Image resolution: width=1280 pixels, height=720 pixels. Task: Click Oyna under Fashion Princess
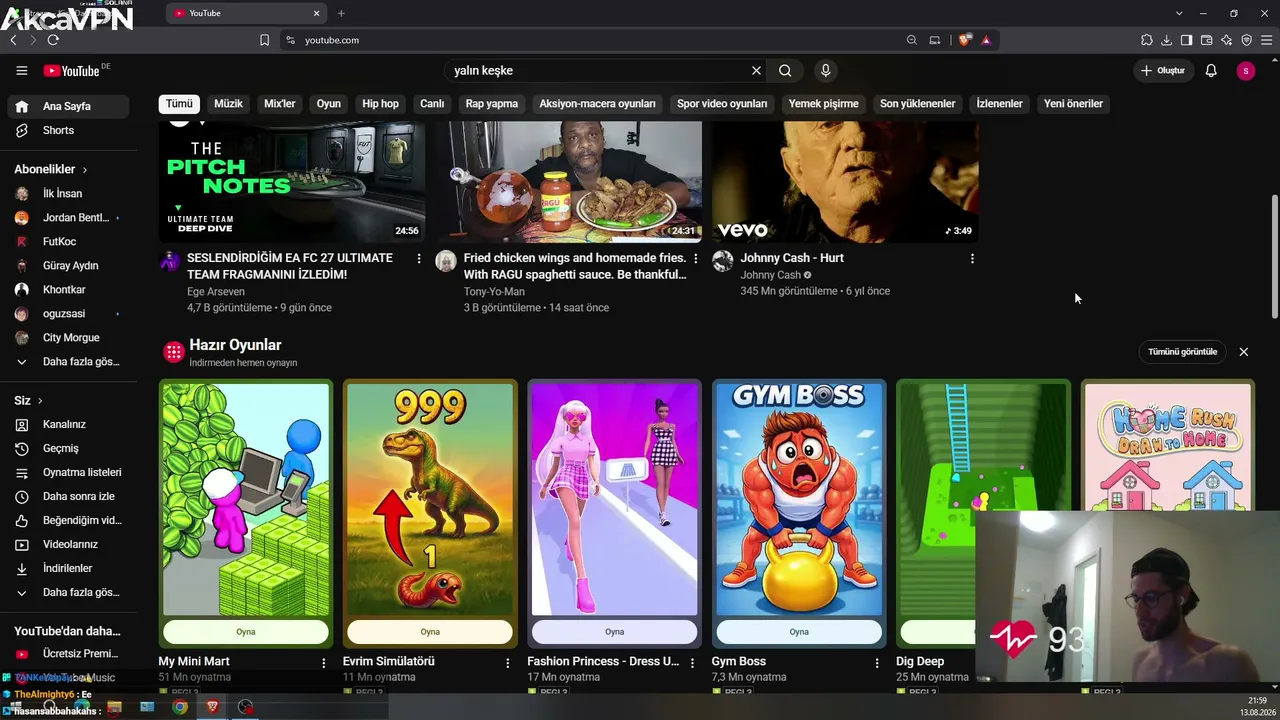pos(614,632)
